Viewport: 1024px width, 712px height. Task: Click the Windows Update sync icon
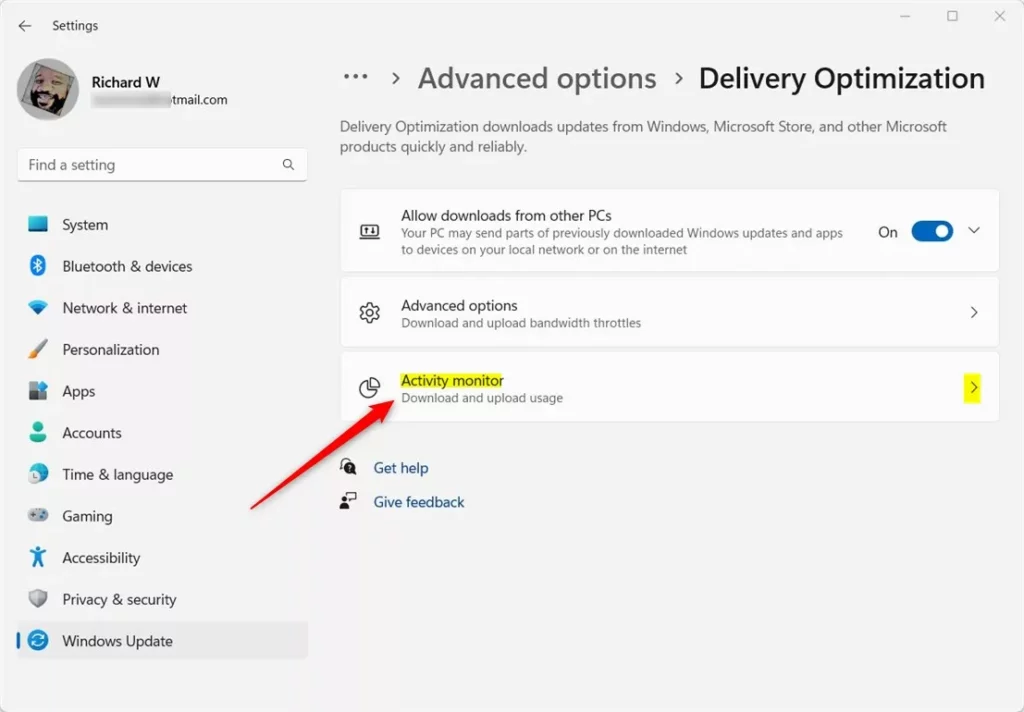pos(38,640)
